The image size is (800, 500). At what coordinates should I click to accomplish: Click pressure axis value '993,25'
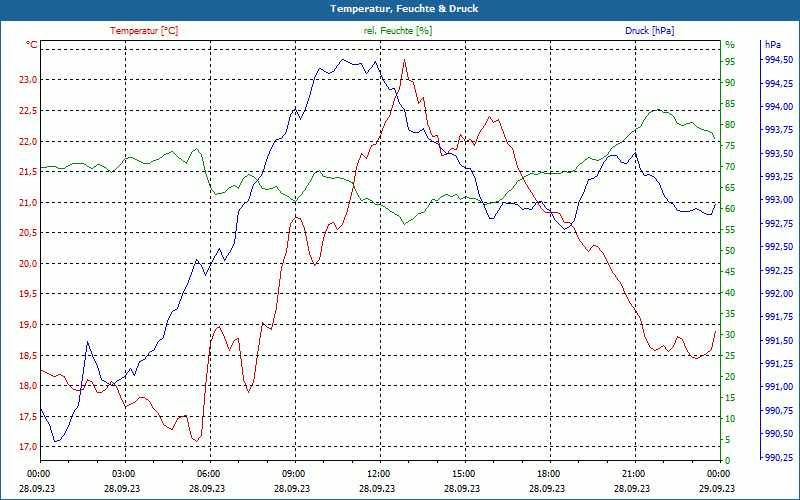click(779, 177)
